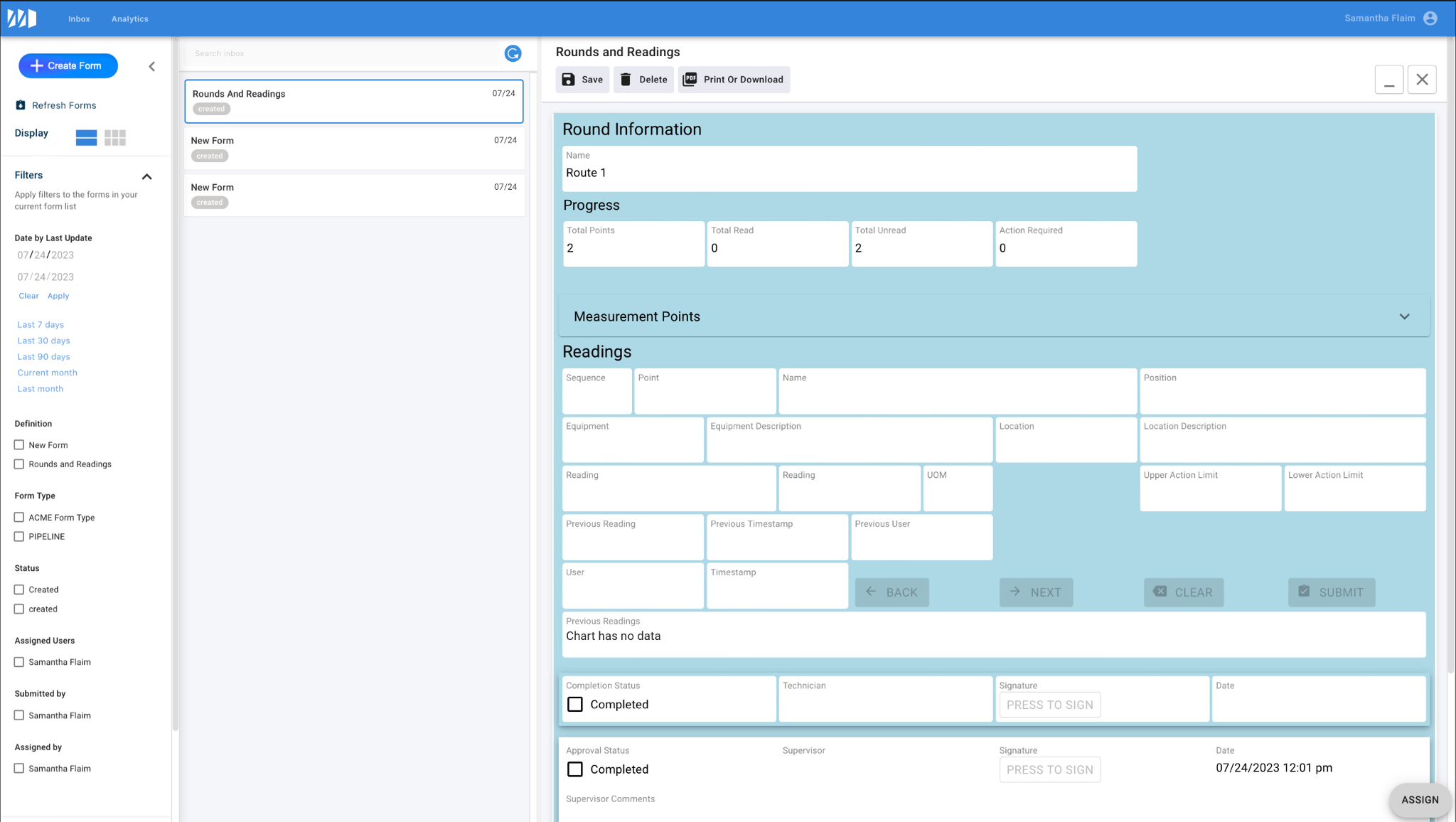Click the Delete trash icon
1456x822 pixels.
[x=626, y=80]
